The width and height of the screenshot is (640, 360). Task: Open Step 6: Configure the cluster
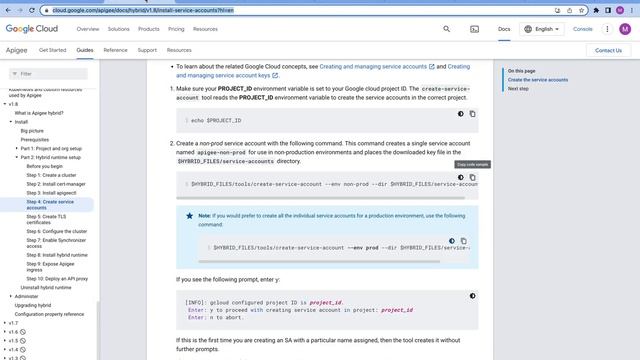pyautogui.click(x=57, y=231)
